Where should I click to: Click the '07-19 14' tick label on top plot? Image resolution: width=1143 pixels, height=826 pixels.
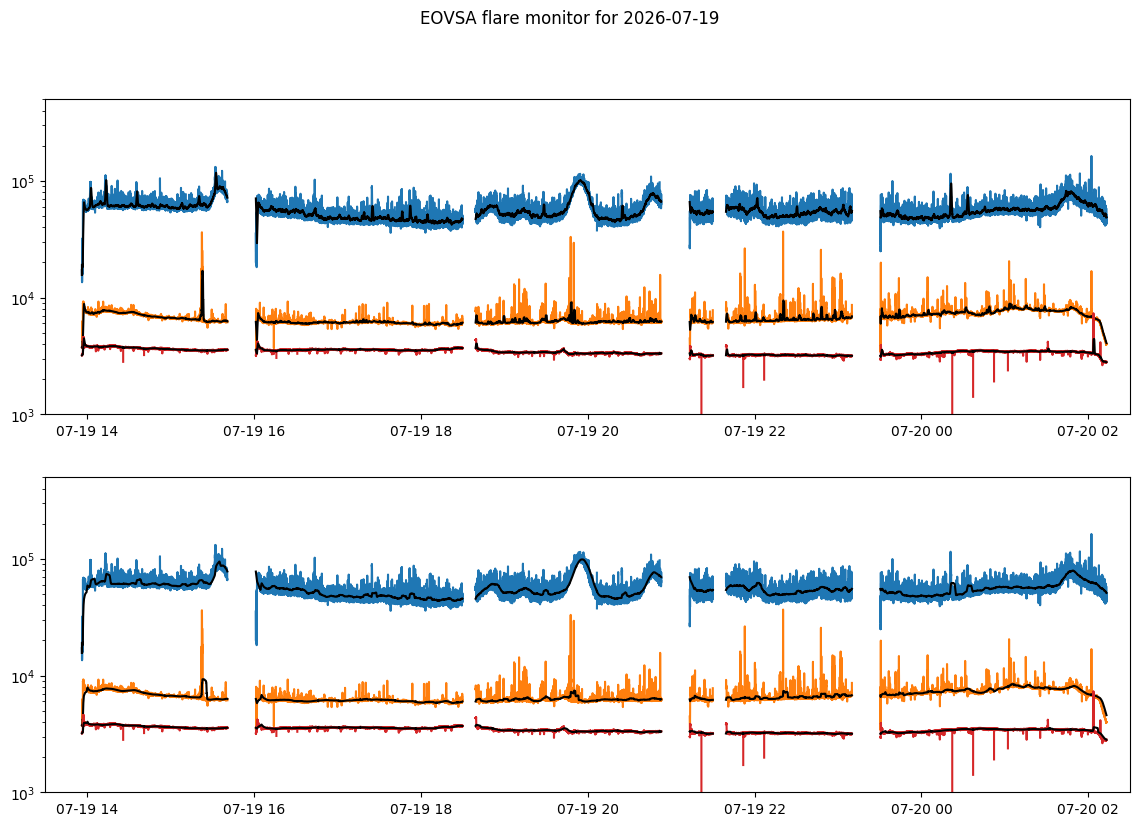coord(87,431)
